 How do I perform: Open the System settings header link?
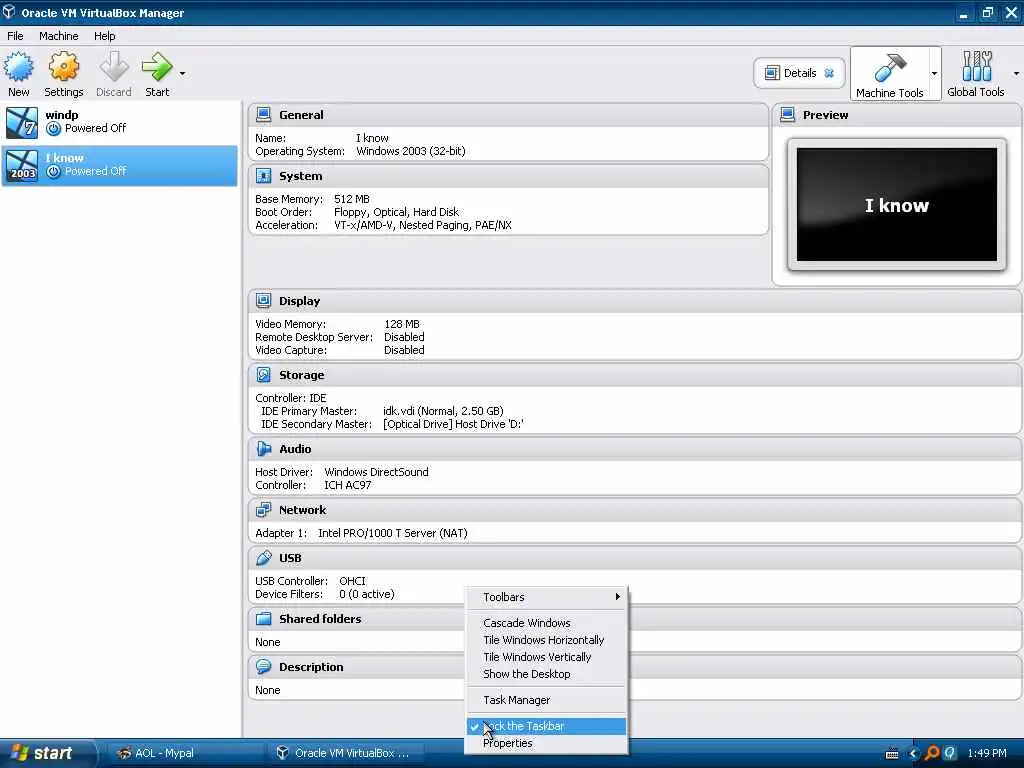pos(300,176)
